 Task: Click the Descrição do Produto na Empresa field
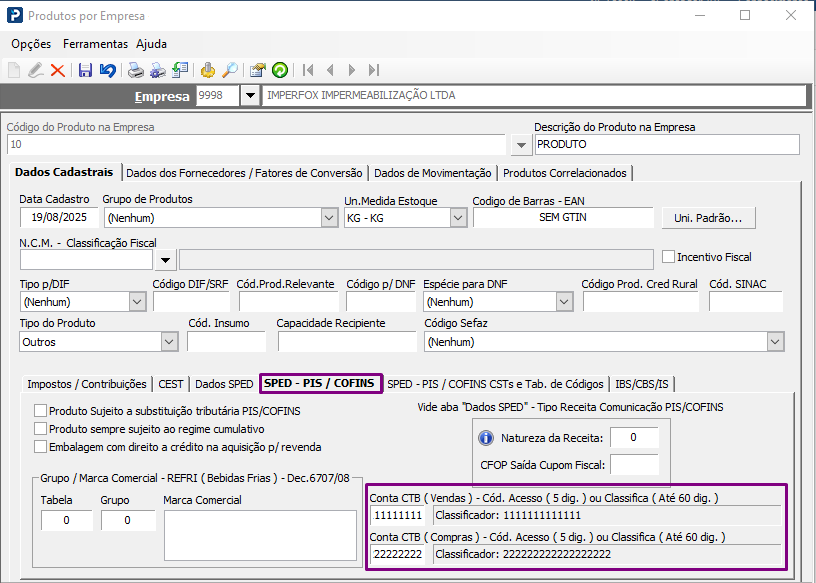[667, 145]
